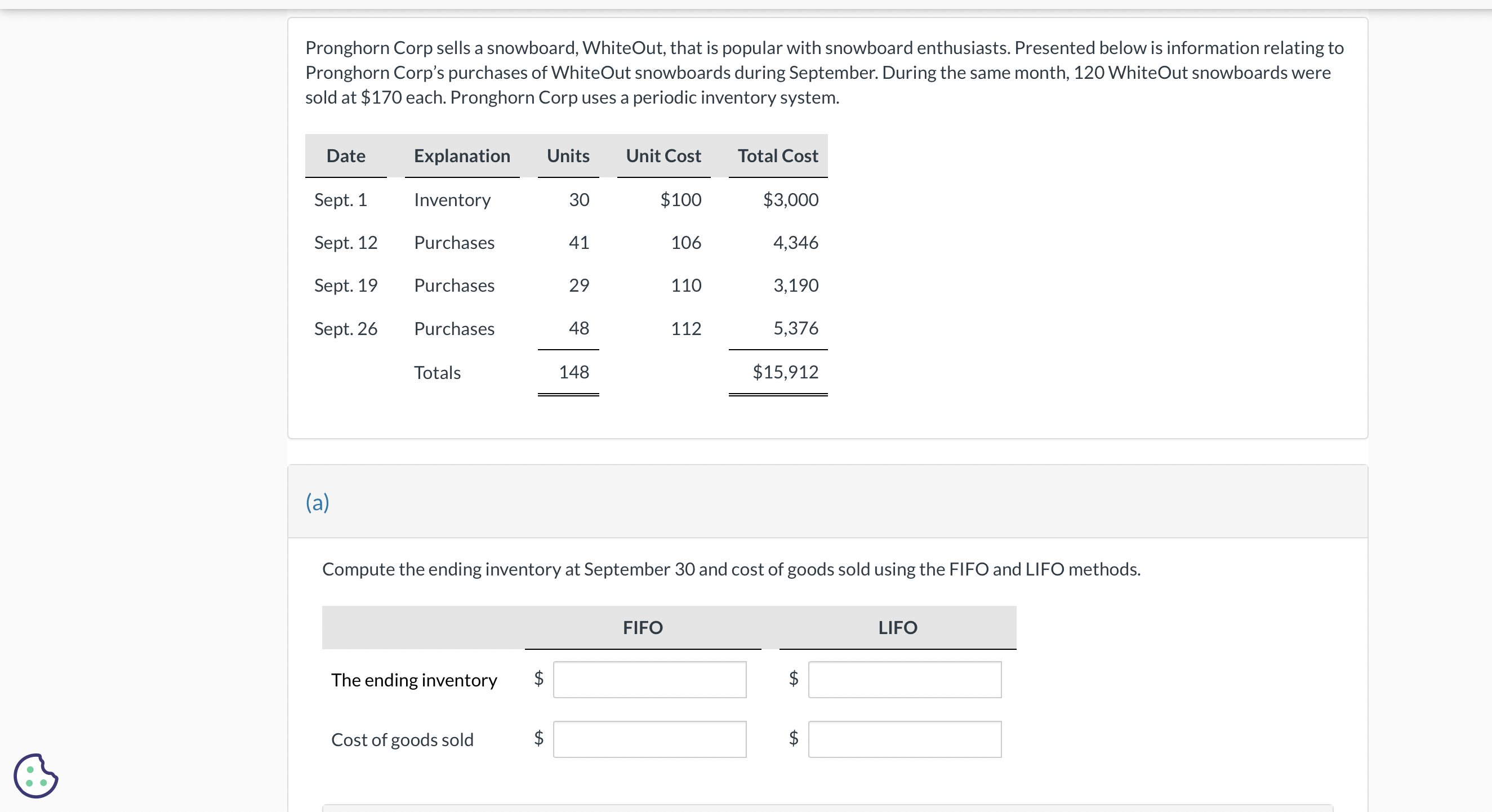Click the unit cost 112
Image resolution: width=1492 pixels, height=812 pixels.
pos(686,328)
